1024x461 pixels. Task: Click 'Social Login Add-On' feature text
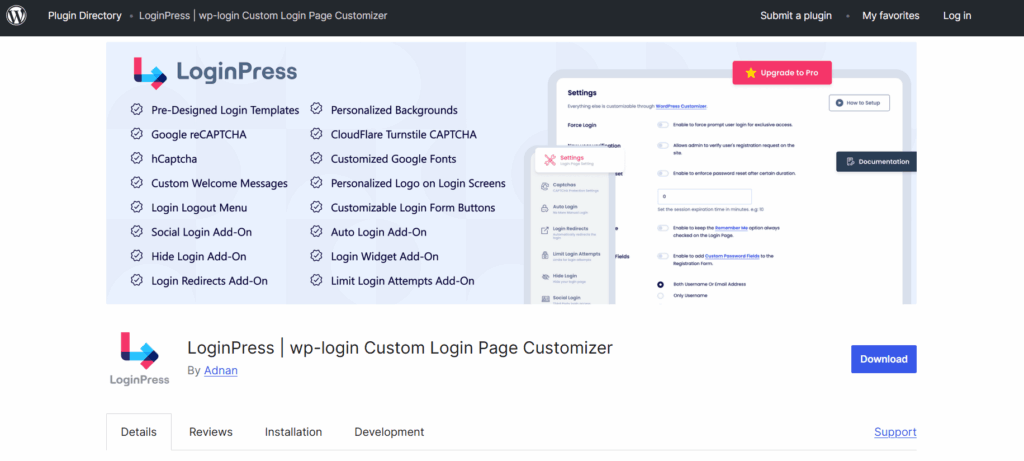[x=202, y=232]
